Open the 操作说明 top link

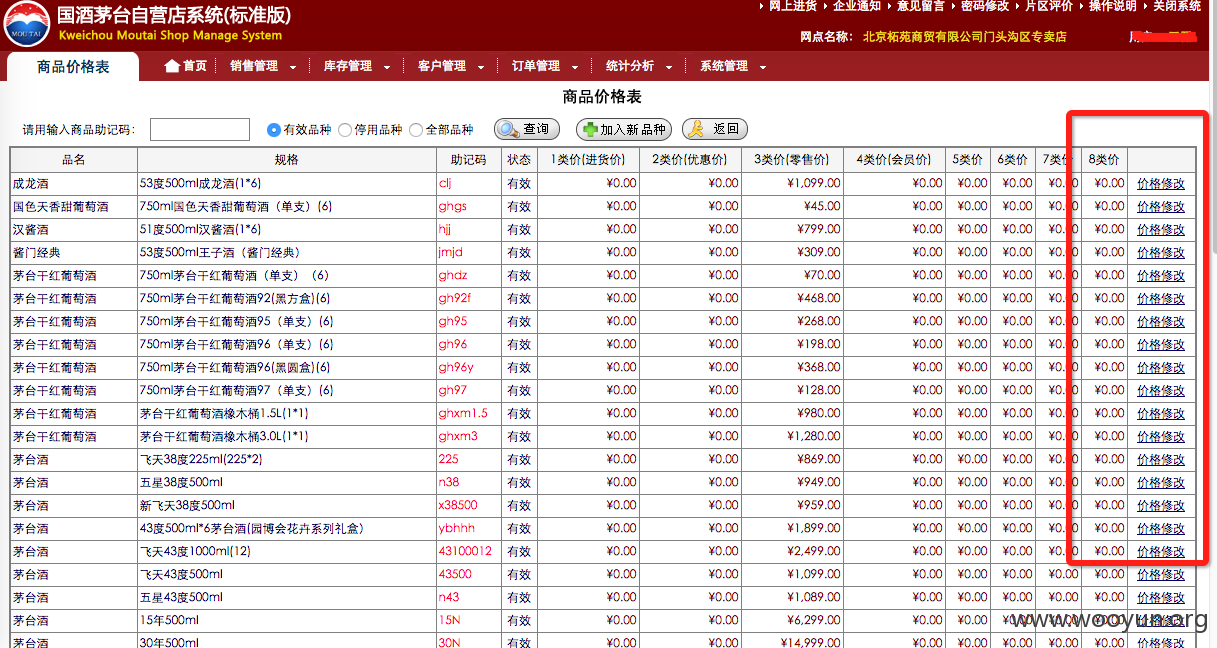tap(1113, 6)
